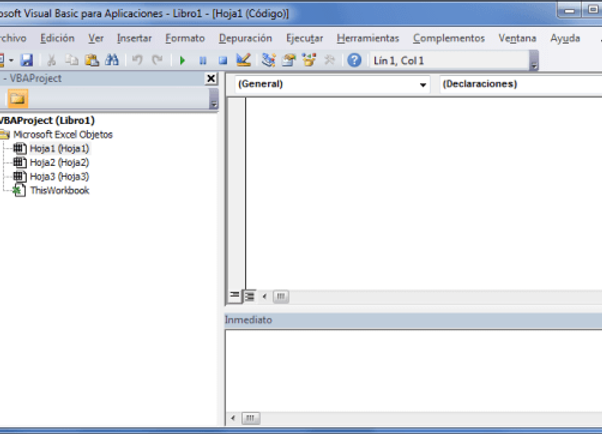Click the ThisWorkbook Excel icon
This screenshot has height=434, width=602.
tap(19, 190)
